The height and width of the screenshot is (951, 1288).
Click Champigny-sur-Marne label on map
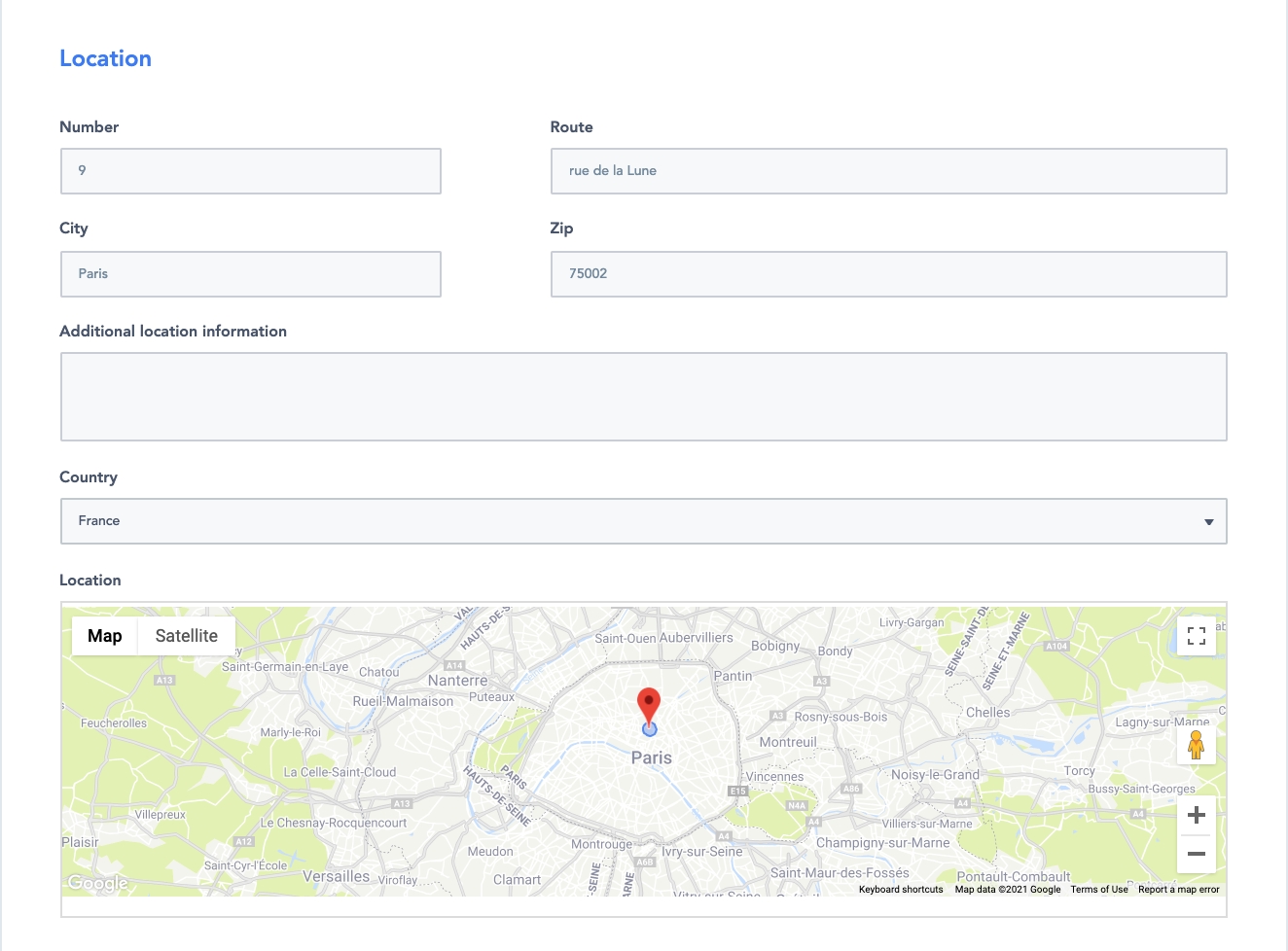882,843
